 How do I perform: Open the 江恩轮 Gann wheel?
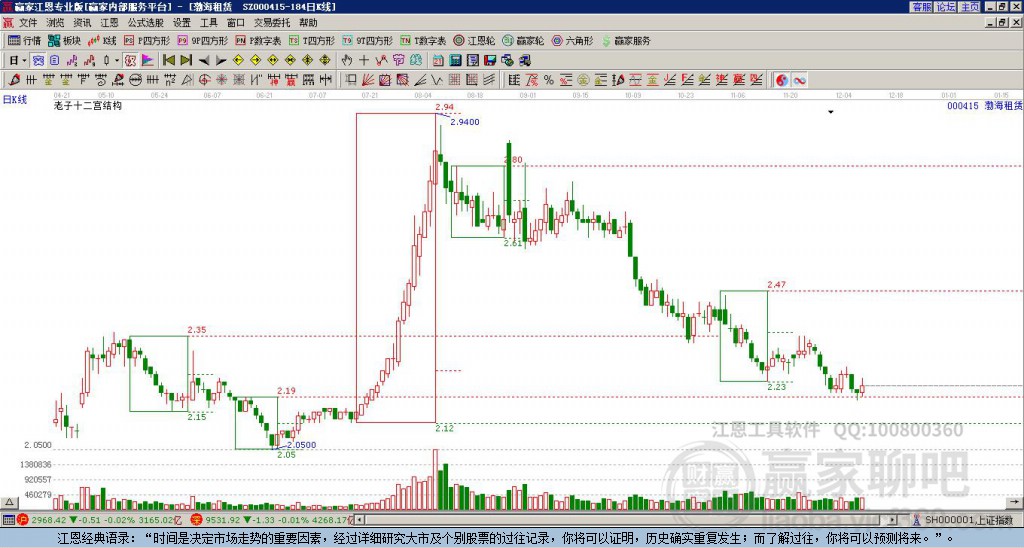tap(474, 40)
